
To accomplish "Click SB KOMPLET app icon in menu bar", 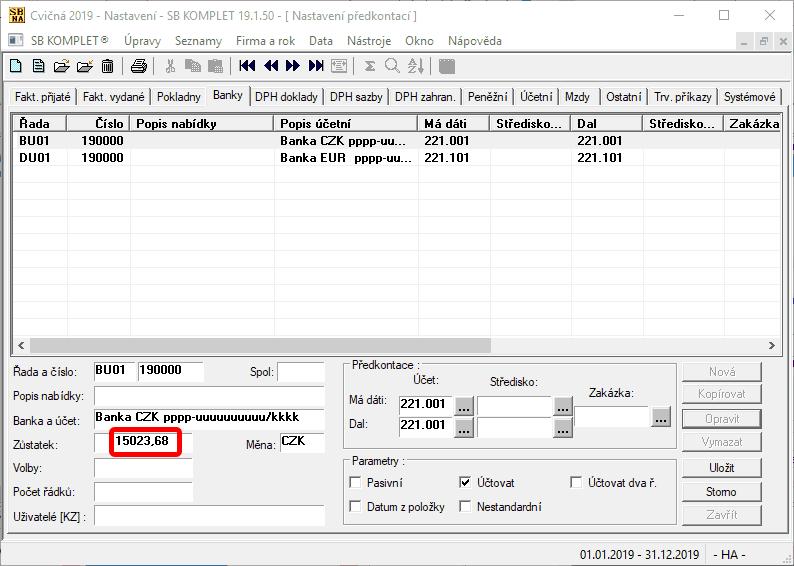I will (x=16, y=40).
